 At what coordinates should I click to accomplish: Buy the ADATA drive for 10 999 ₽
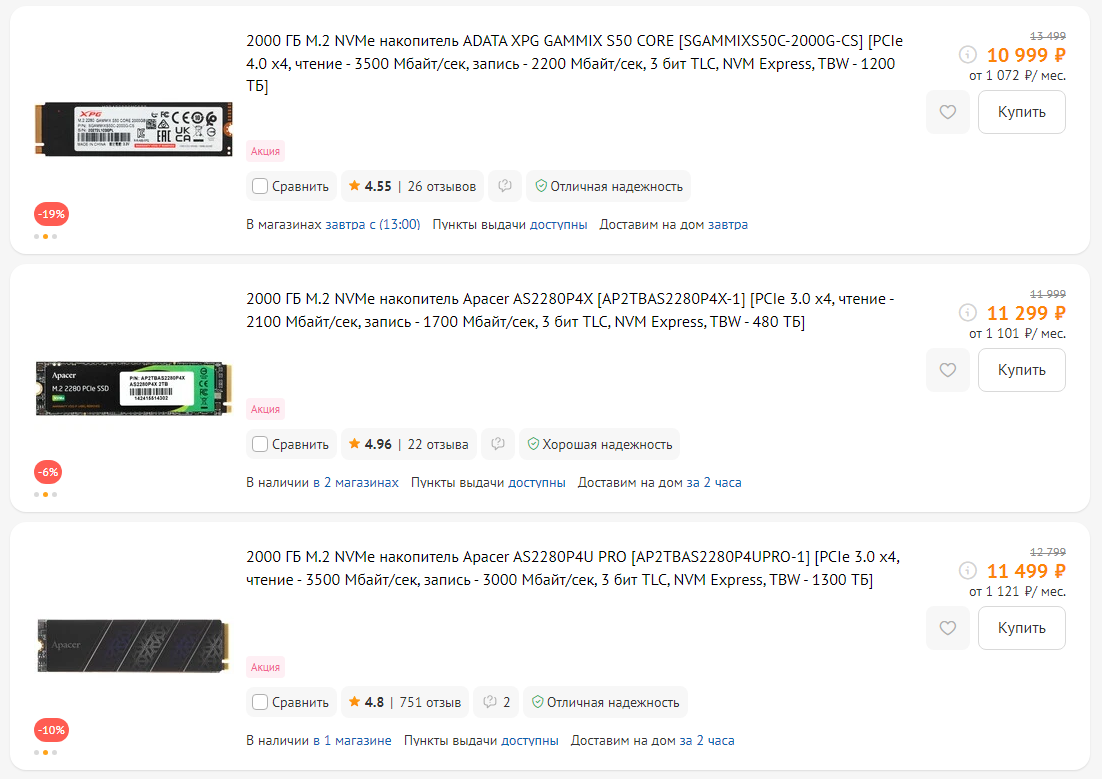[1021, 112]
